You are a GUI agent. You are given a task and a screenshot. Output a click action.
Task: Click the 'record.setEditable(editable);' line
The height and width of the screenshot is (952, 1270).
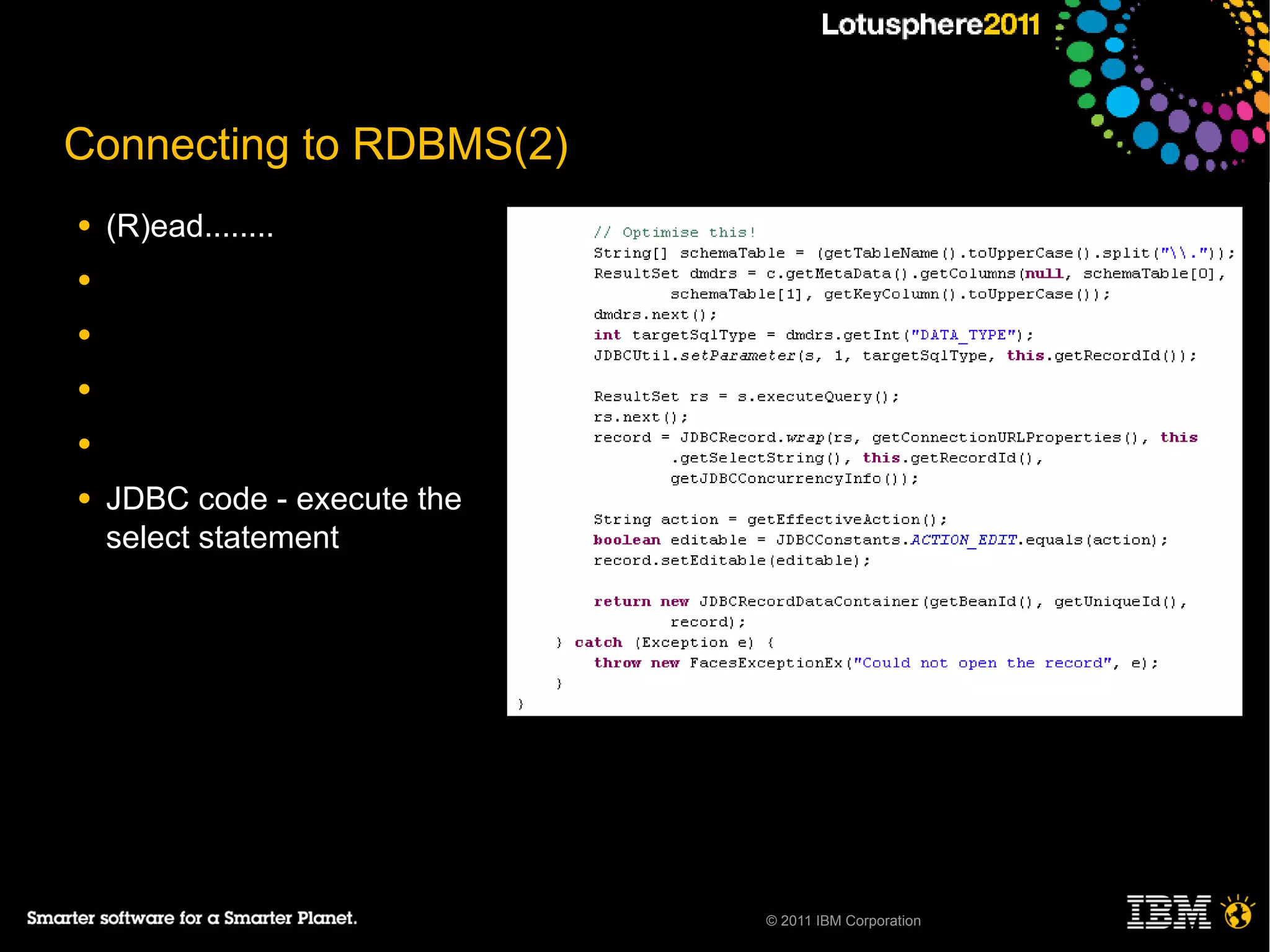(x=732, y=560)
